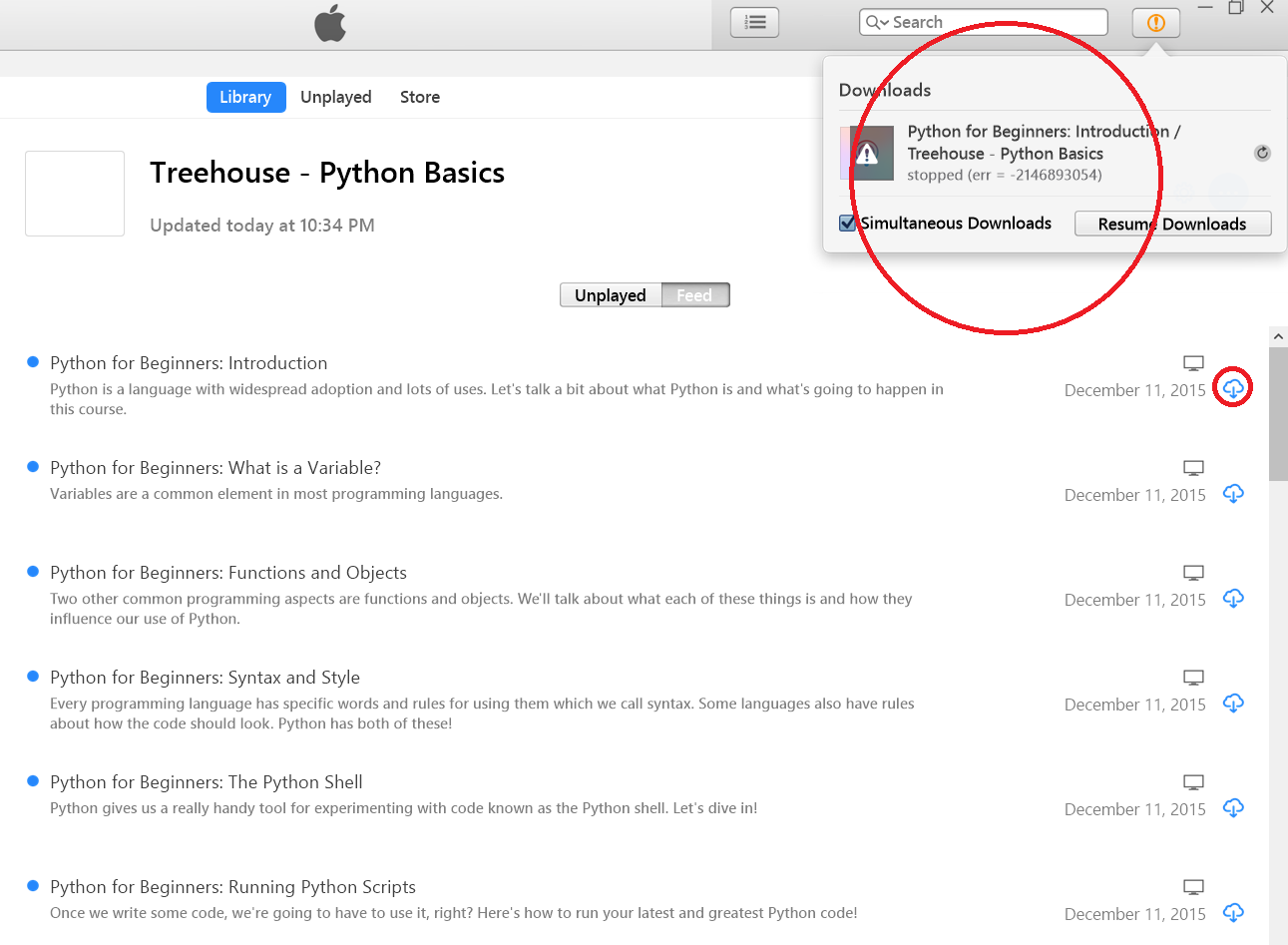The height and width of the screenshot is (945, 1288).
Task: Select the Running Python Scripts episode title
Action: pyautogui.click(x=232, y=887)
